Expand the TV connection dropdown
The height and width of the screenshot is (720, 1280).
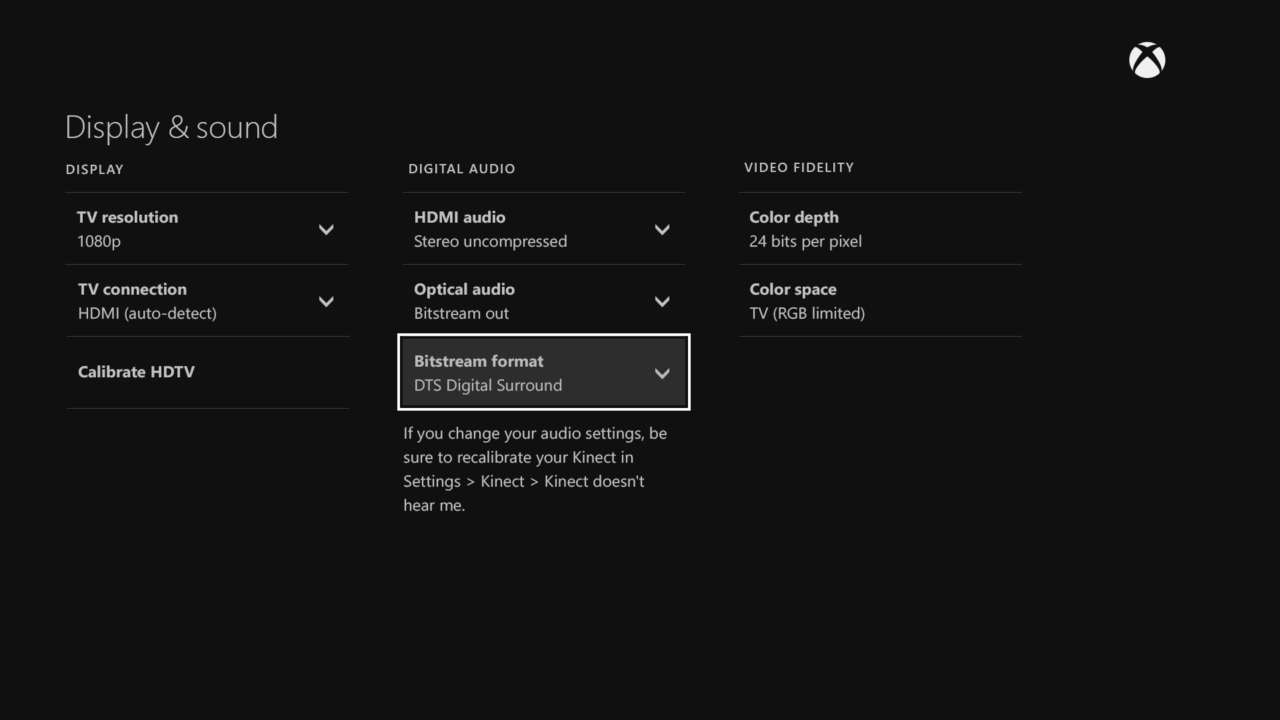(326, 301)
